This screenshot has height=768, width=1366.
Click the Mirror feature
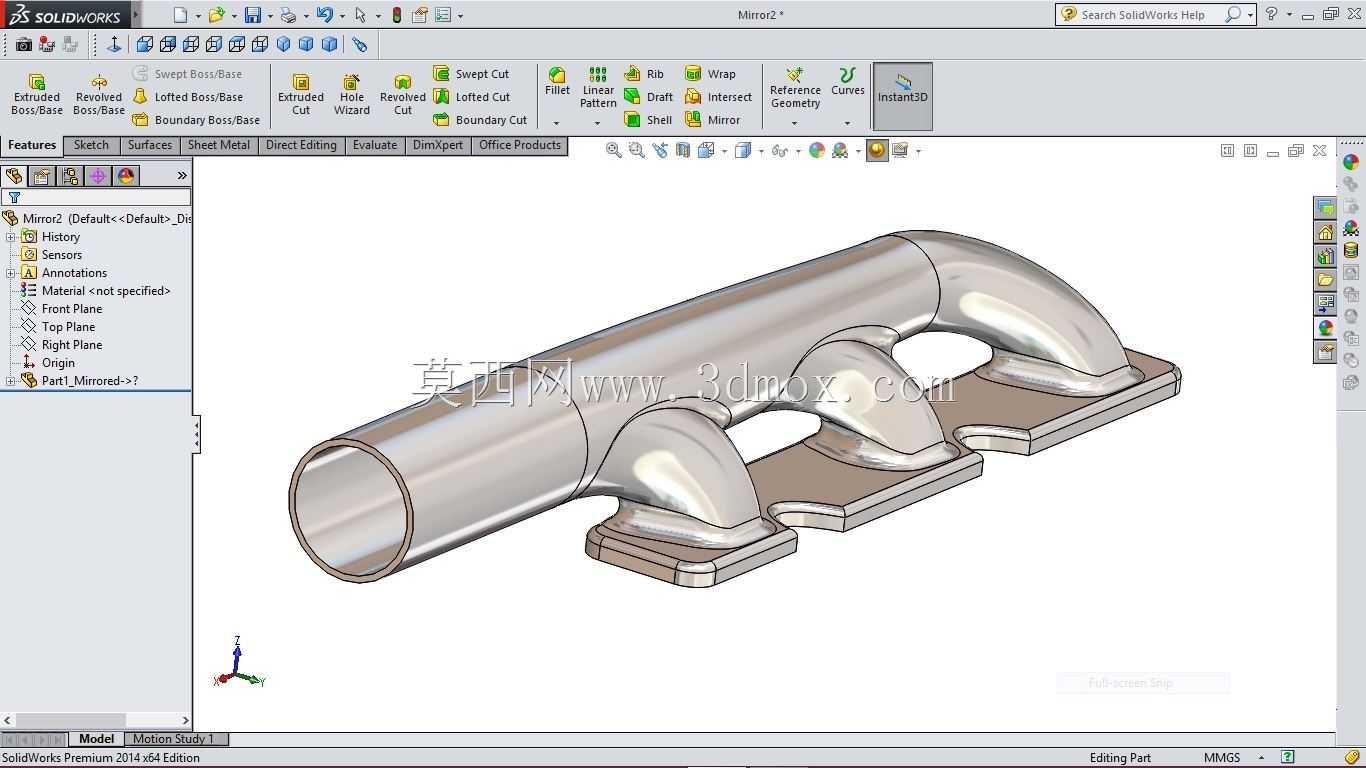tap(713, 120)
